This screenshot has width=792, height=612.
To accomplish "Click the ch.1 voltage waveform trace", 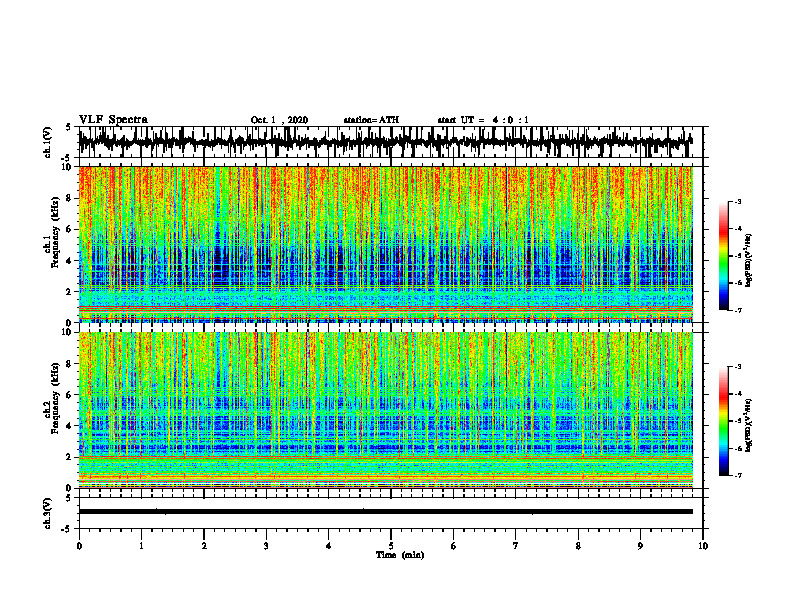I will (x=385, y=142).
